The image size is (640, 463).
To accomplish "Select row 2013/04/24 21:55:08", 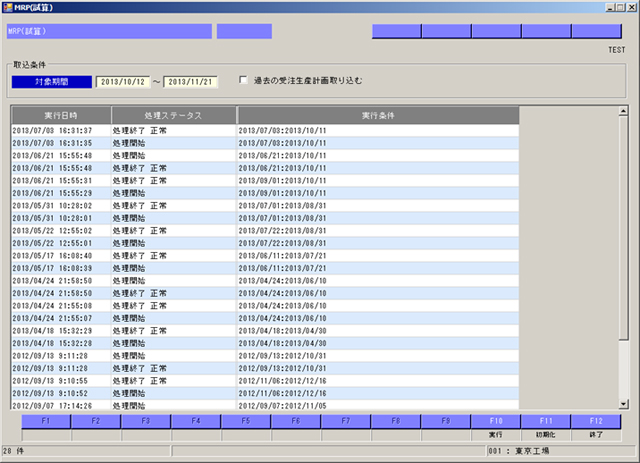I will point(265,306).
